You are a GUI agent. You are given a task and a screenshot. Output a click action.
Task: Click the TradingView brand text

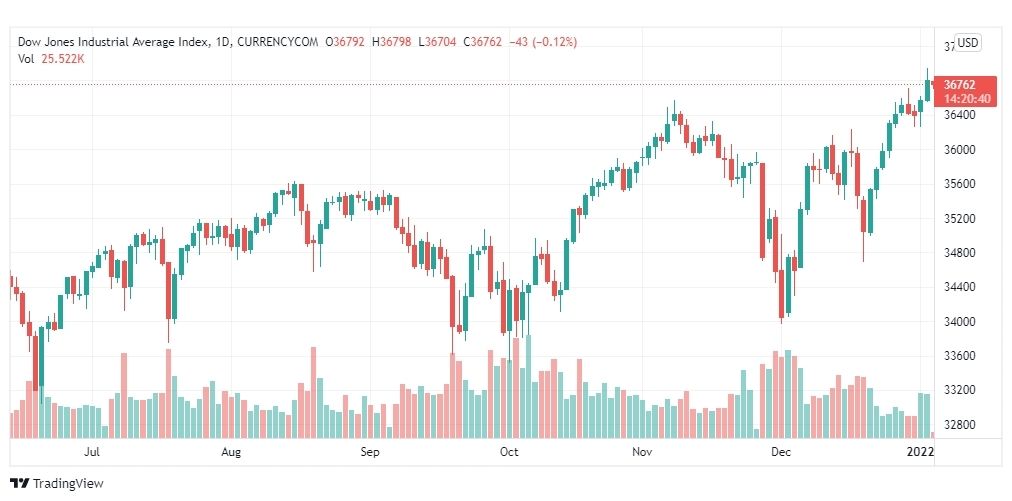pos(68,484)
